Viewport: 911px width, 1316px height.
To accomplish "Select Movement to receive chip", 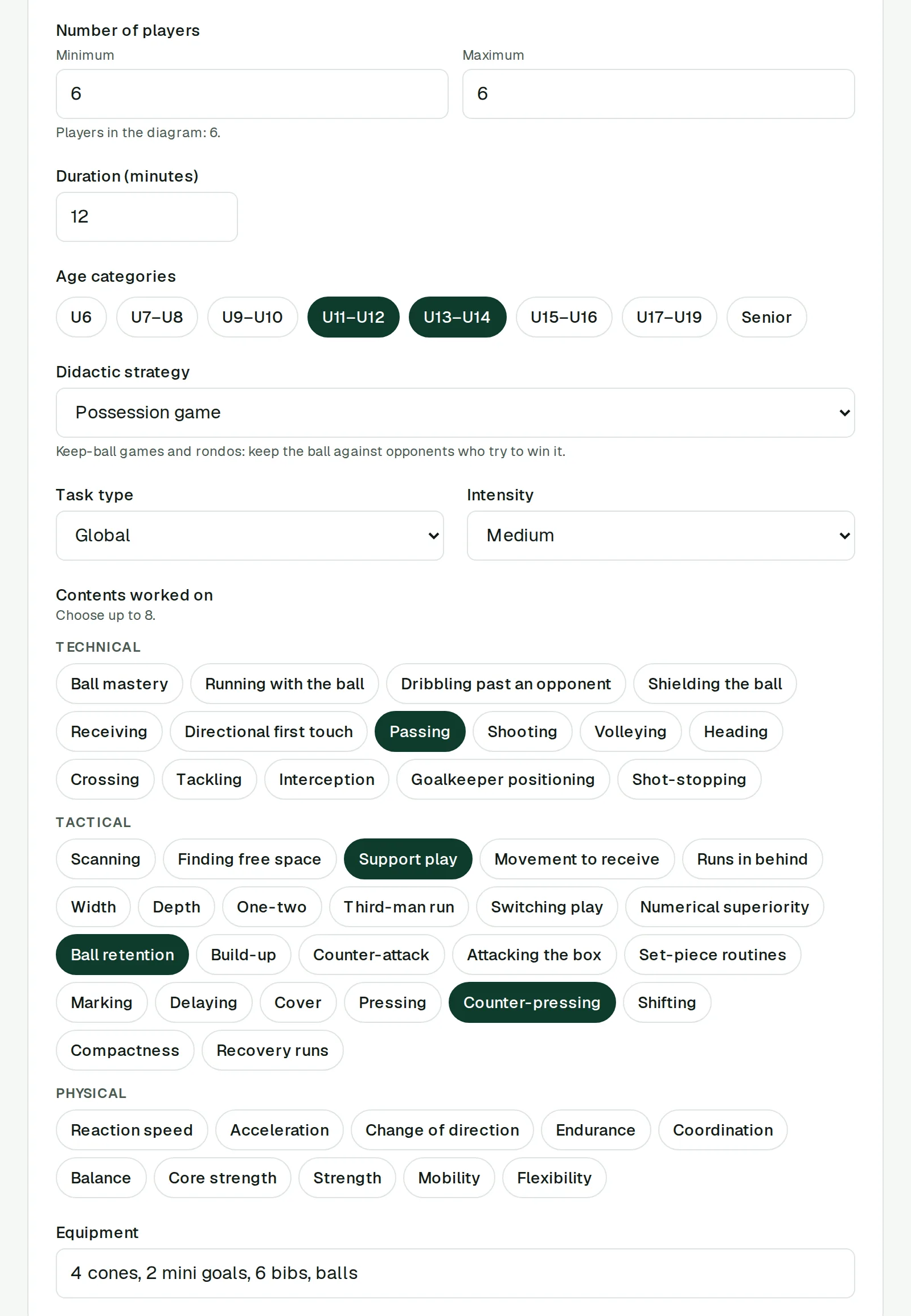I will [x=577, y=859].
